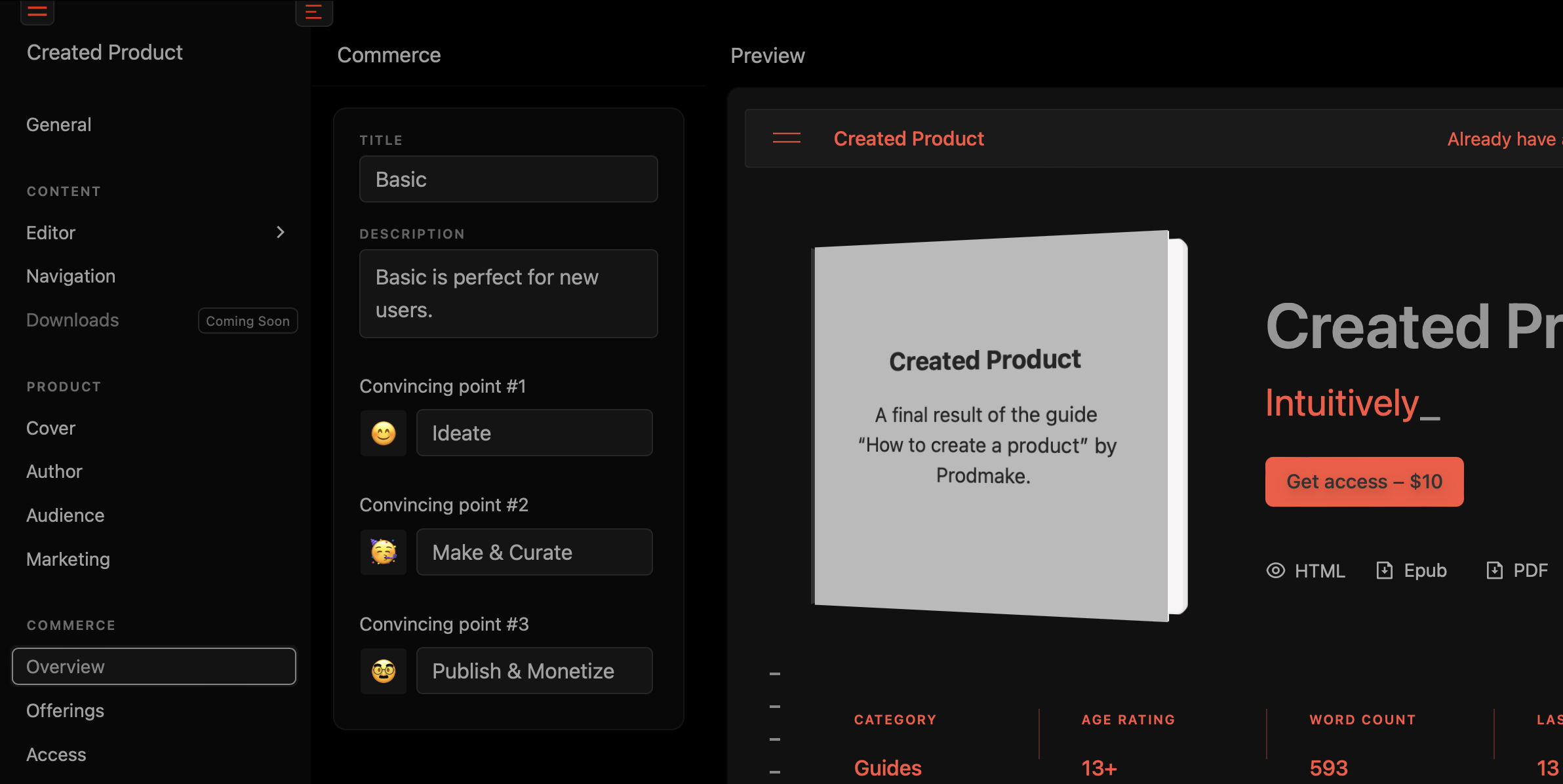This screenshot has height=784, width=1563.
Task: Click the Epub download icon
Action: 1384,570
